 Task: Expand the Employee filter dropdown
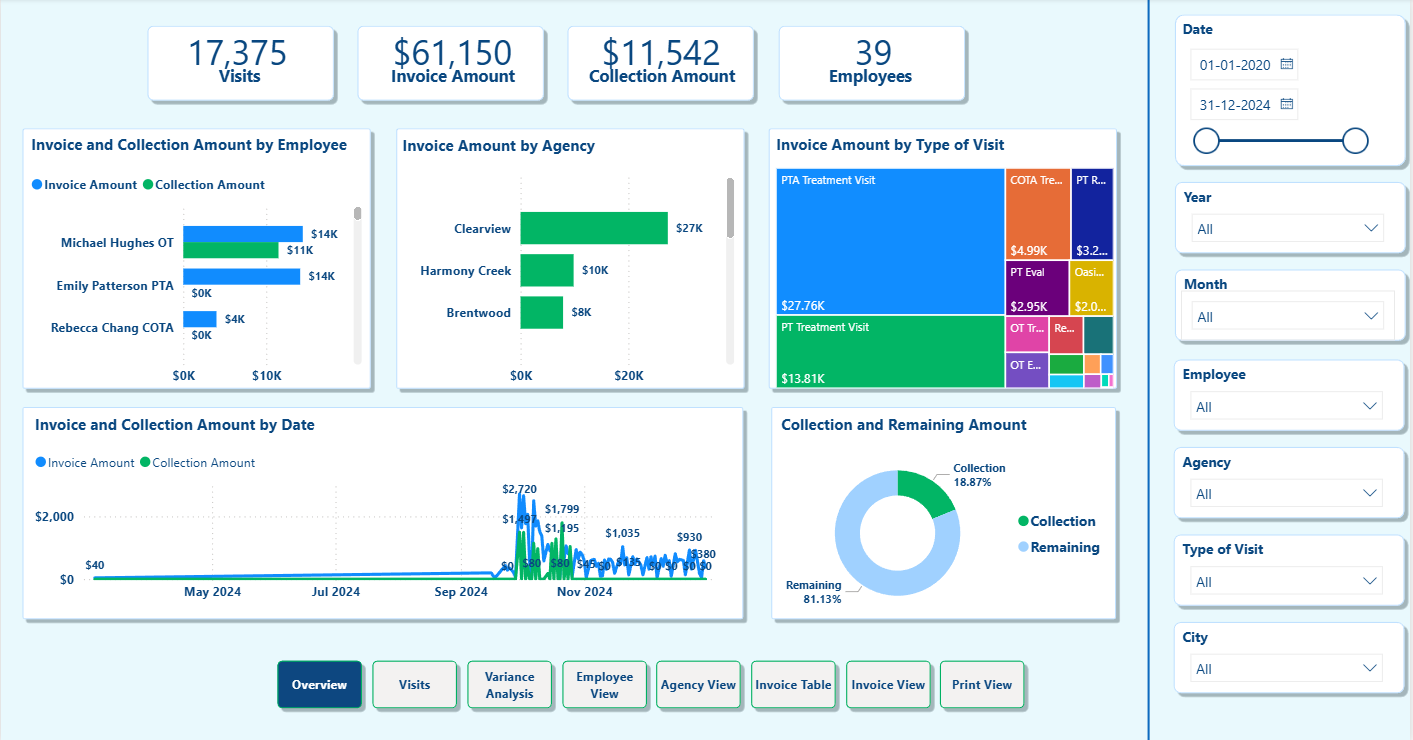click(1368, 405)
